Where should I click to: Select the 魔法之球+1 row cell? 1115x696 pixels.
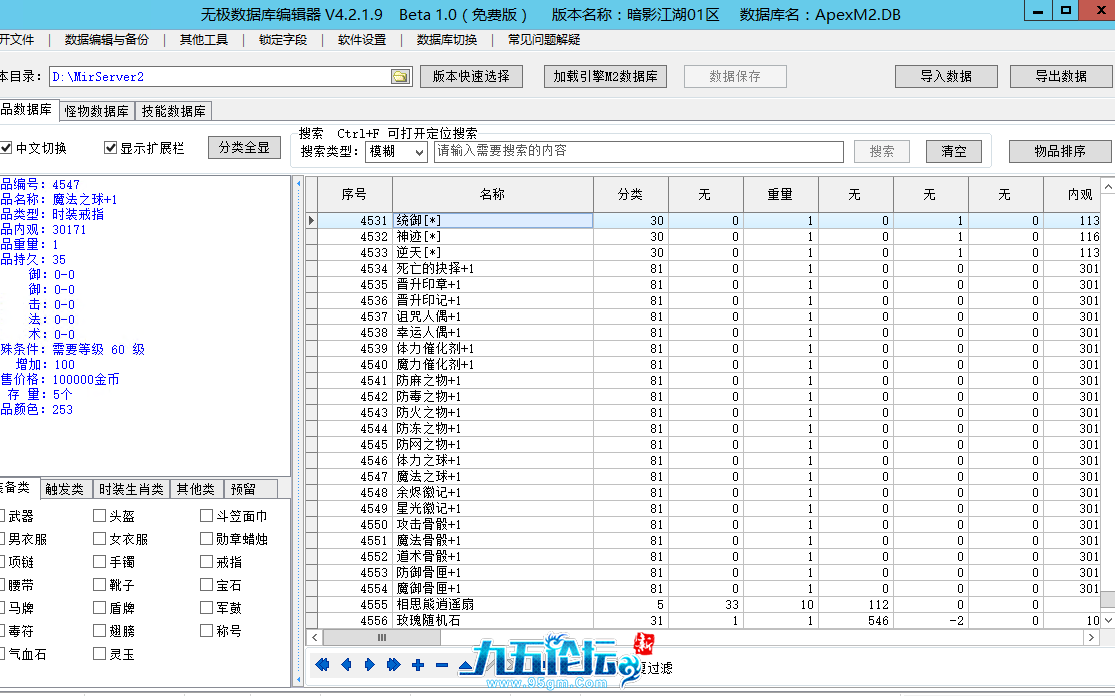click(x=493, y=476)
